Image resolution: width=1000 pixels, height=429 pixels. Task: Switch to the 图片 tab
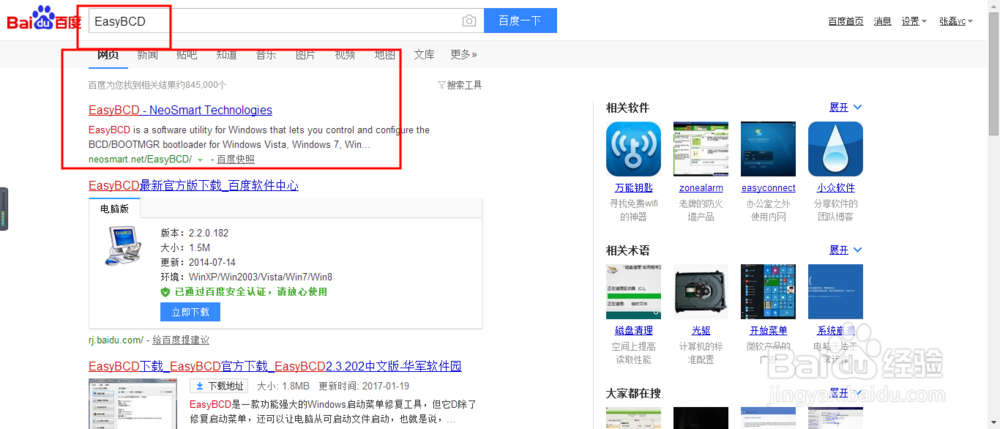click(x=305, y=55)
